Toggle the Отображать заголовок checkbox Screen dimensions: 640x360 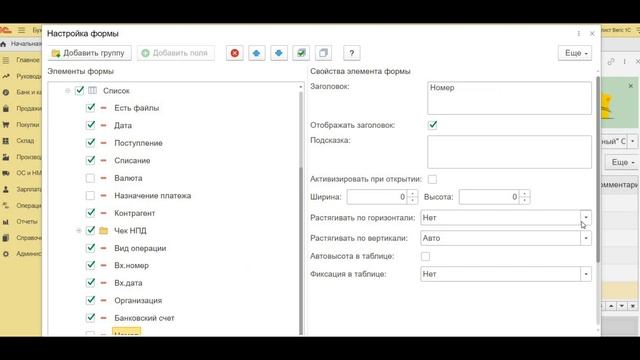point(433,125)
